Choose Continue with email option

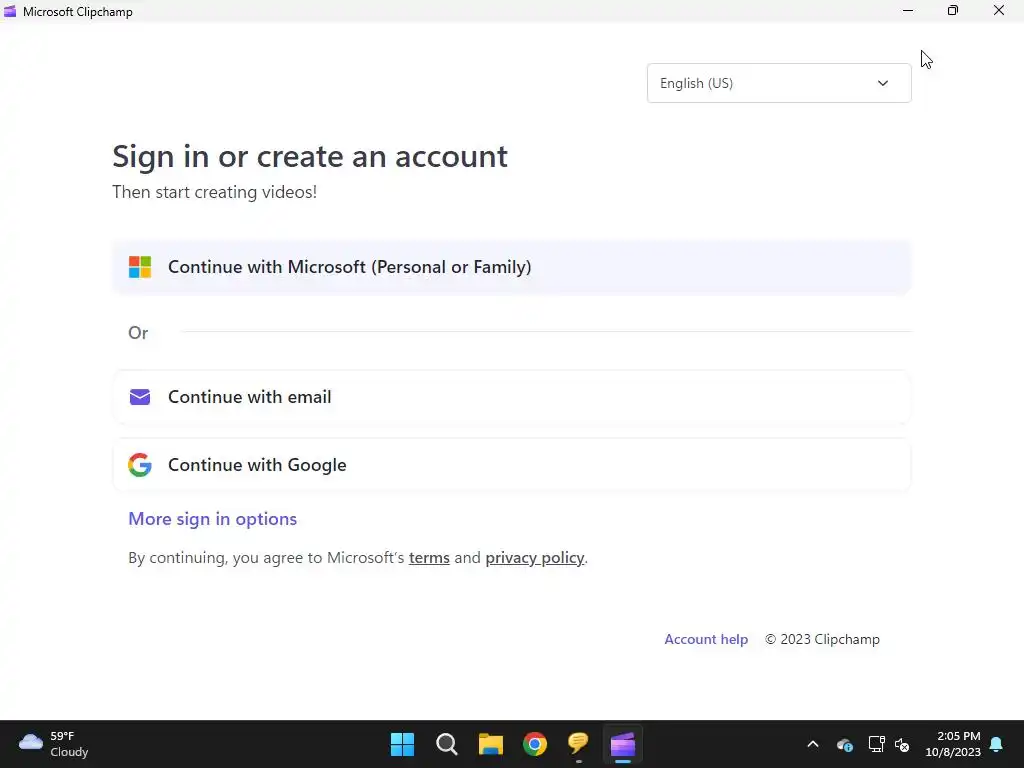[511, 397]
